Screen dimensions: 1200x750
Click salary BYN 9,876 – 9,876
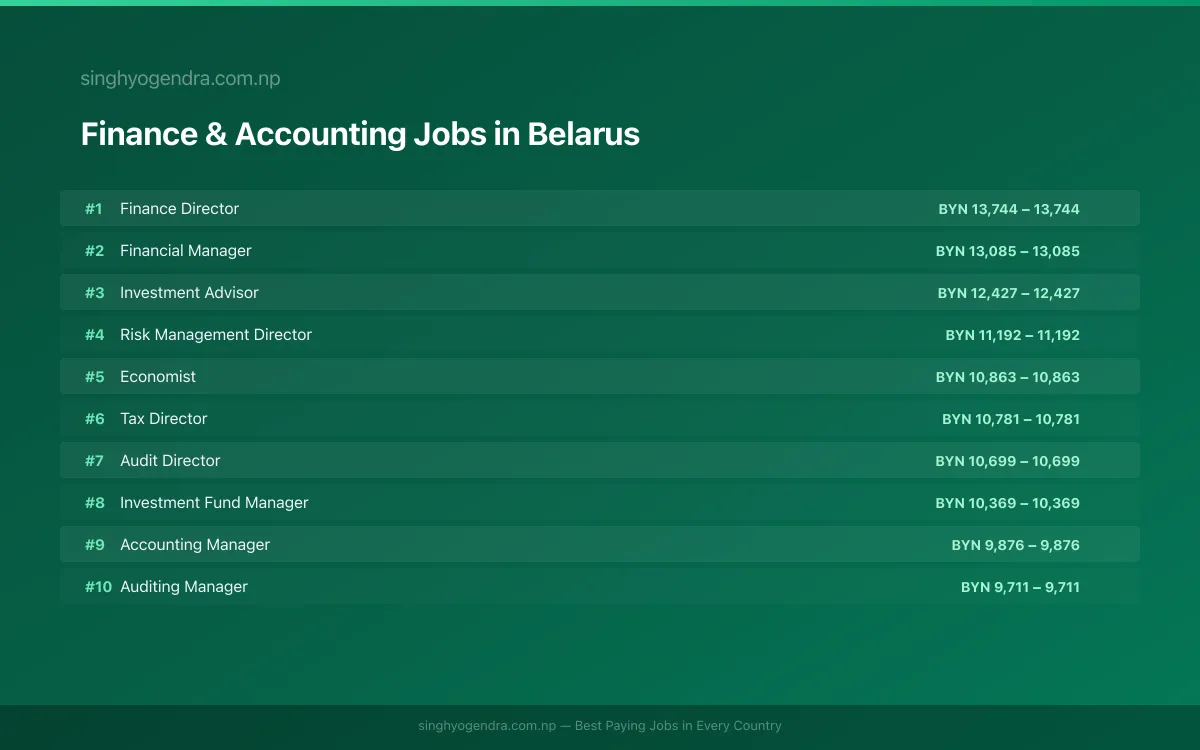click(x=1016, y=545)
